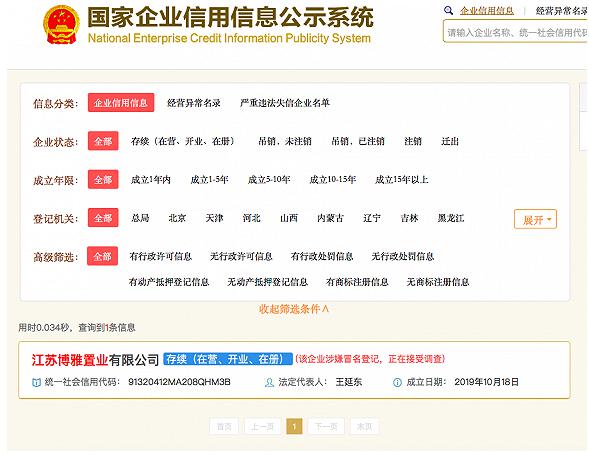Filter by 成立1-5年
589x456 pixels.
coord(210,180)
